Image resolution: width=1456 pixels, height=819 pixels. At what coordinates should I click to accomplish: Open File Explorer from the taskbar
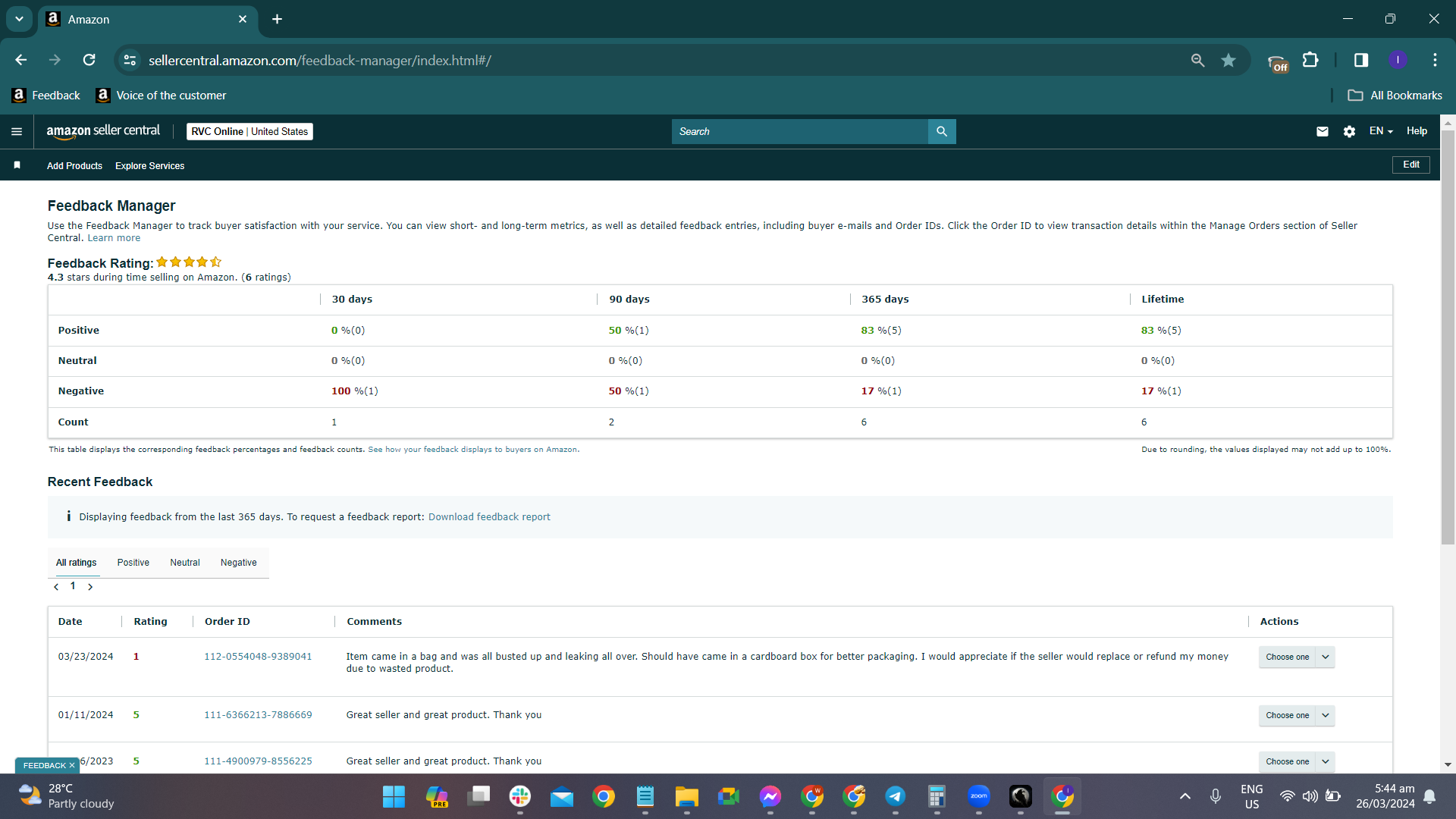687,797
